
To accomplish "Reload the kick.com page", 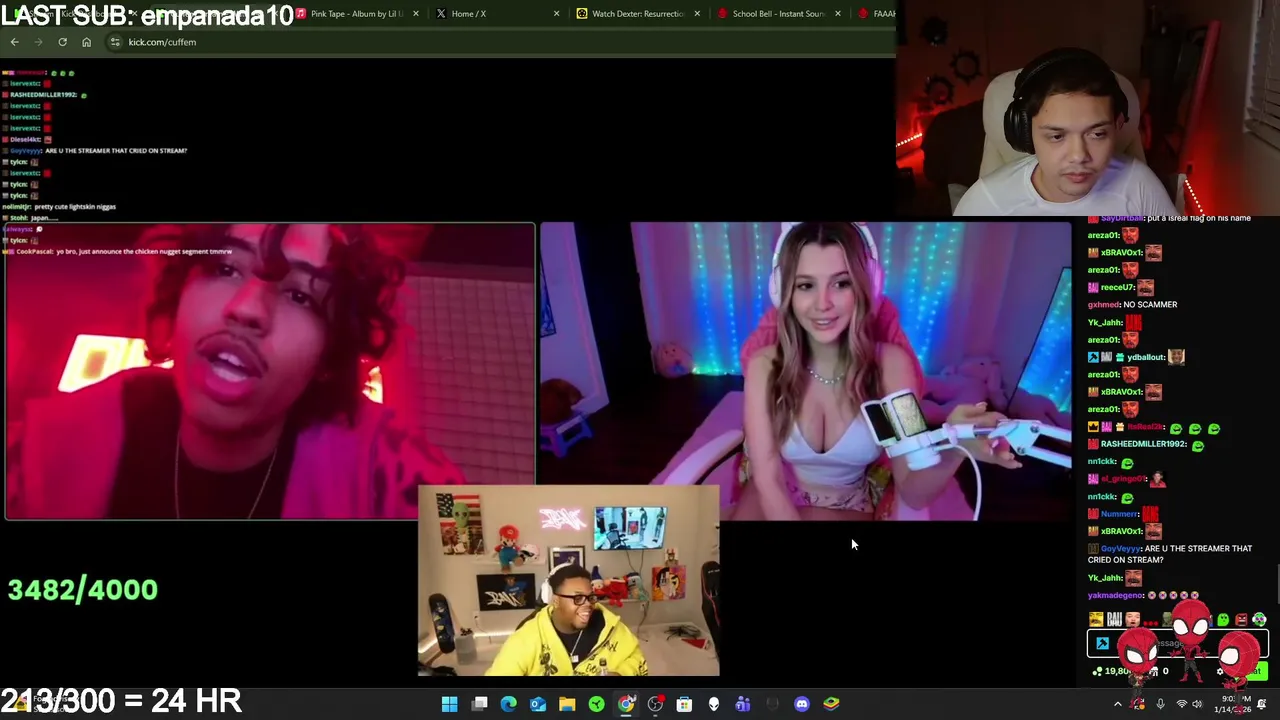I will (x=62, y=42).
